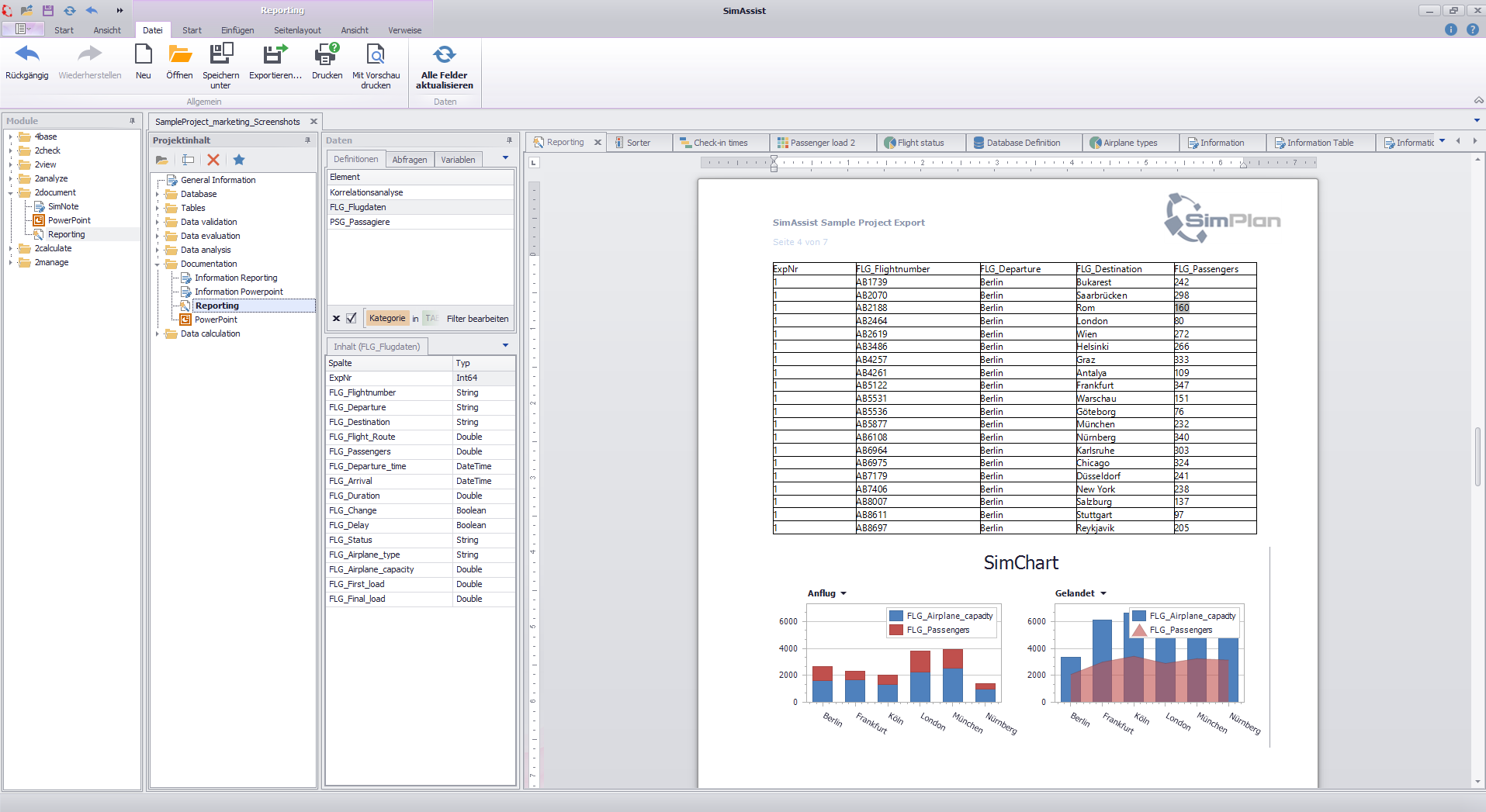The height and width of the screenshot is (812, 1486).
Task: Toggle the filter enabled checkbox
Action: 352,318
